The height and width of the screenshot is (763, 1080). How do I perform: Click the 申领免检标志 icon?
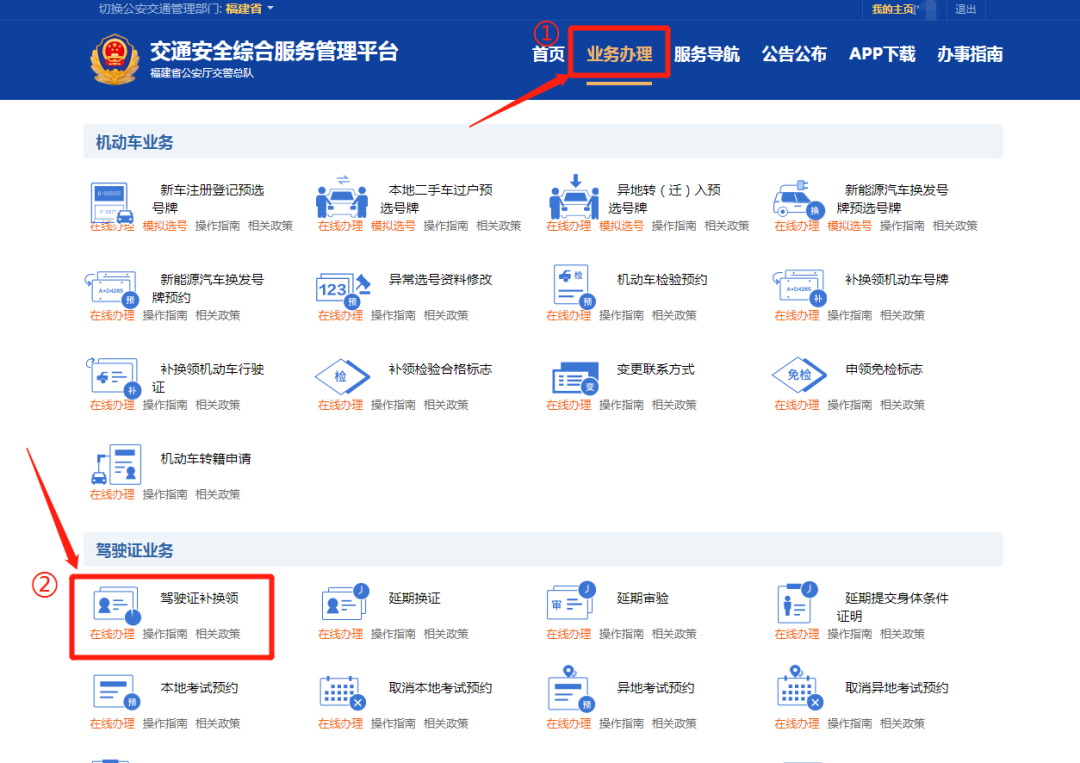(799, 377)
